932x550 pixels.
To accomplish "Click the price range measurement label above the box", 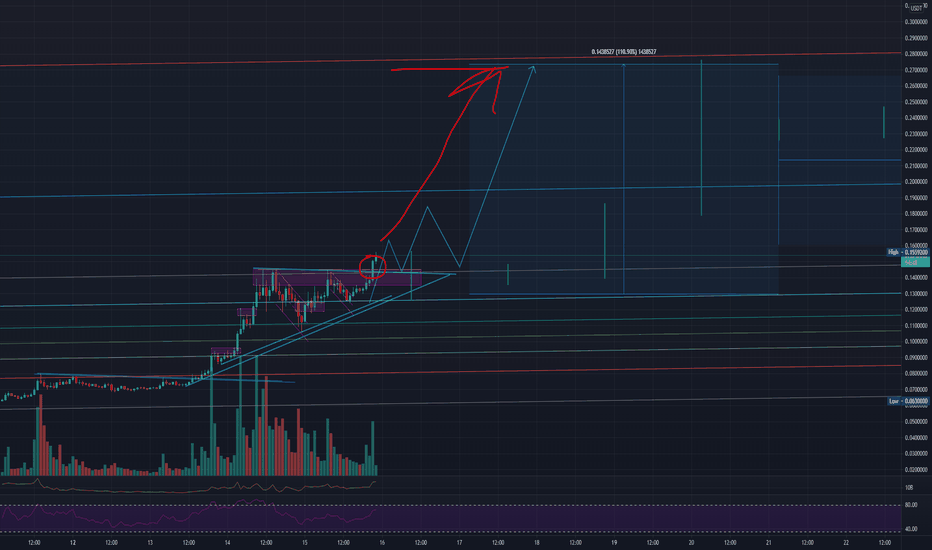I will point(624,52).
